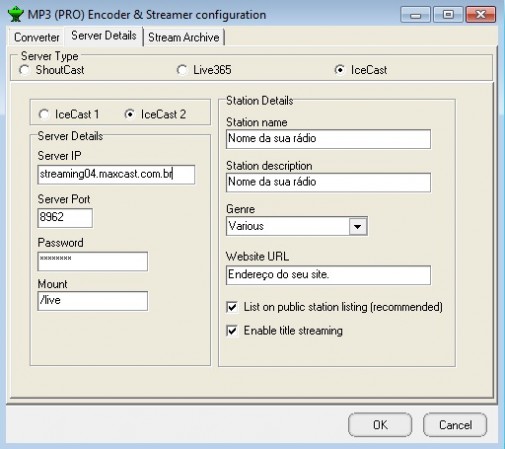Select the IceCast server type radio button

pyautogui.click(x=340, y=70)
